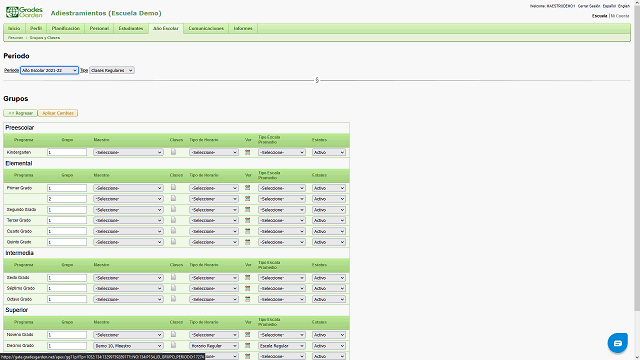Open the Planificación tab
This screenshot has width=640, height=360.
click(x=66, y=29)
